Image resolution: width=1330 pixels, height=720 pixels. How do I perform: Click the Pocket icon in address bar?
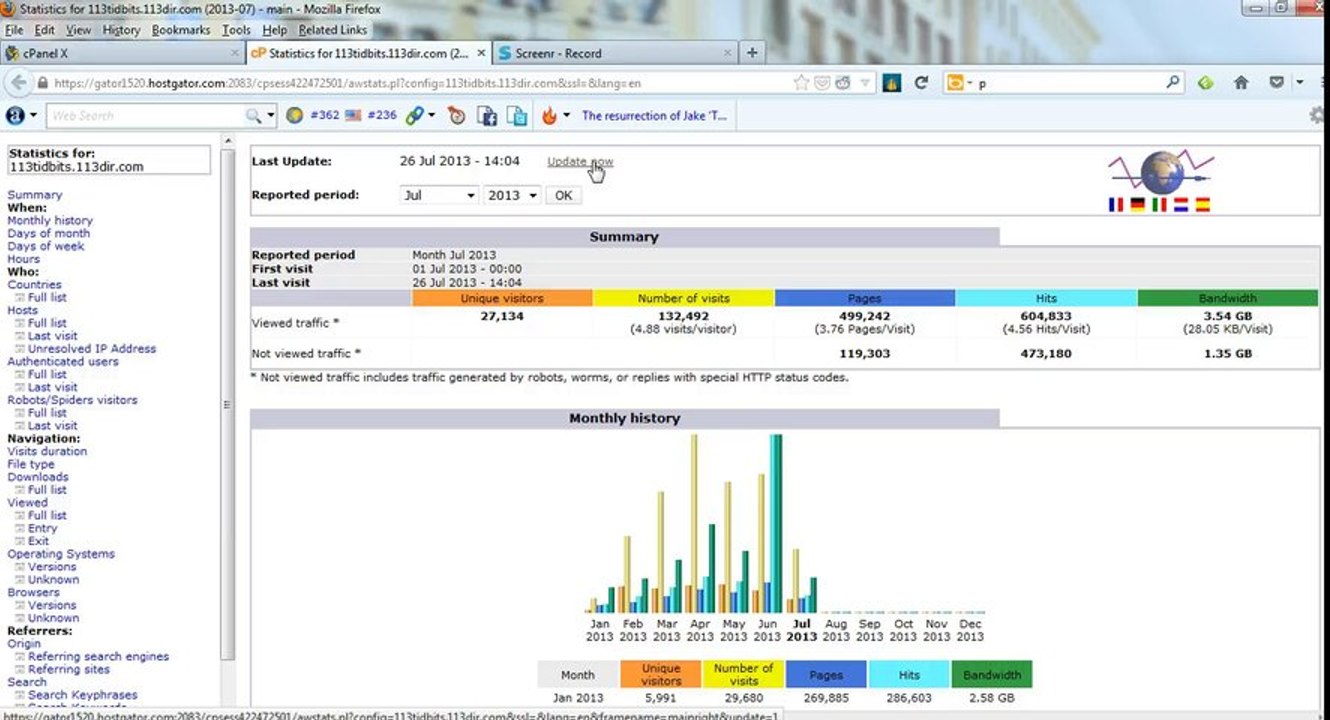822,83
